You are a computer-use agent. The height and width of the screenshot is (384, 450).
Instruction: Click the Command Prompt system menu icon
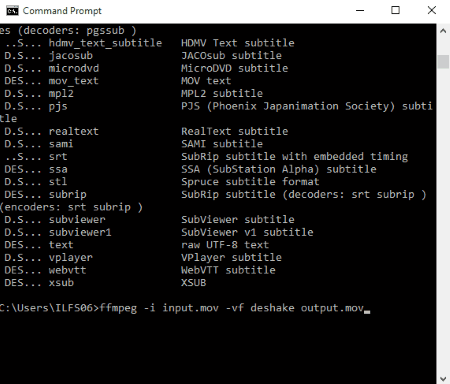12,11
